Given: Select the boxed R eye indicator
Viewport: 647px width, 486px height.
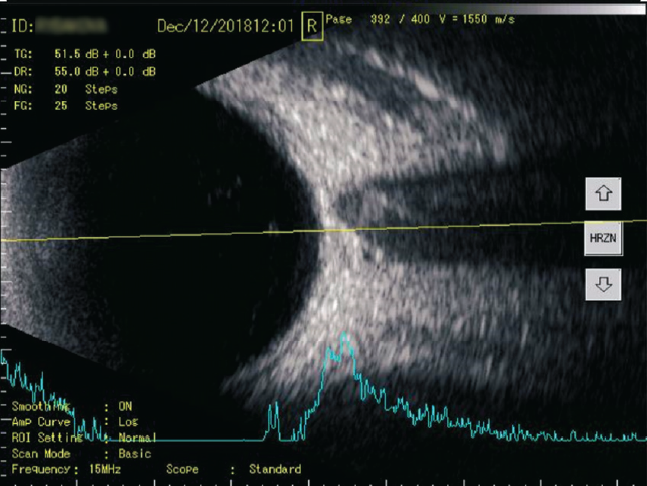Looking at the screenshot, I should pyautogui.click(x=312, y=26).
